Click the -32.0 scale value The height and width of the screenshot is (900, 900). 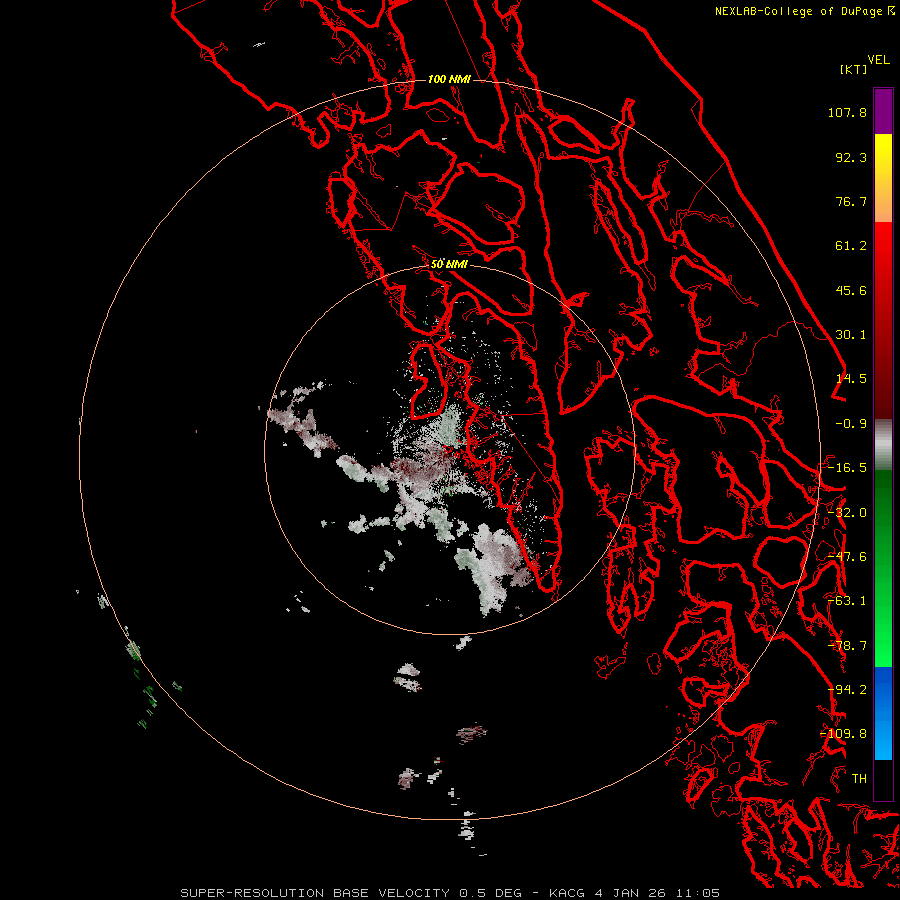(x=847, y=513)
